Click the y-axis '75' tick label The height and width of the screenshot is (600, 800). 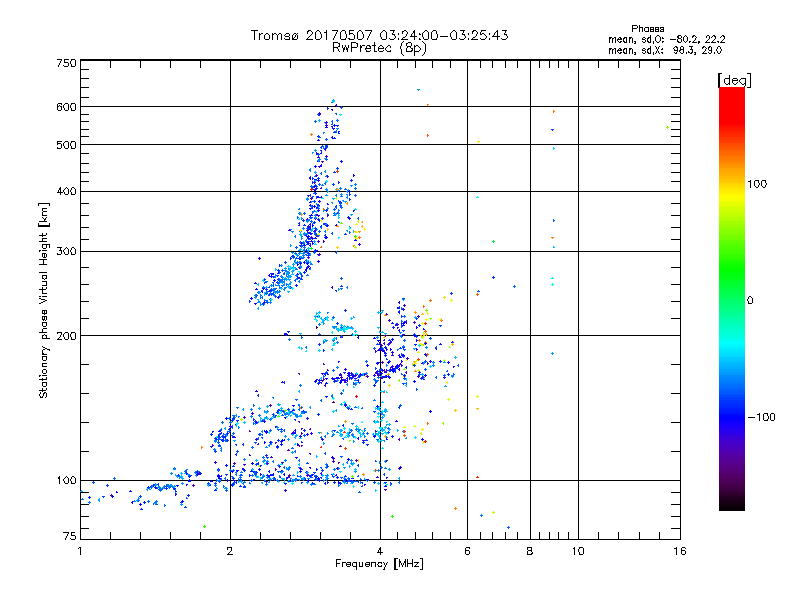(x=70, y=536)
